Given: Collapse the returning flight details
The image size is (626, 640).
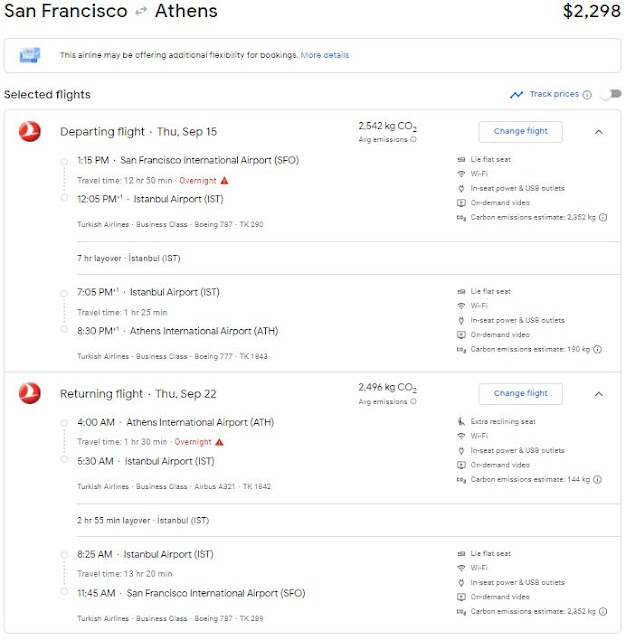Looking at the screenshot, I should [598, 393].
